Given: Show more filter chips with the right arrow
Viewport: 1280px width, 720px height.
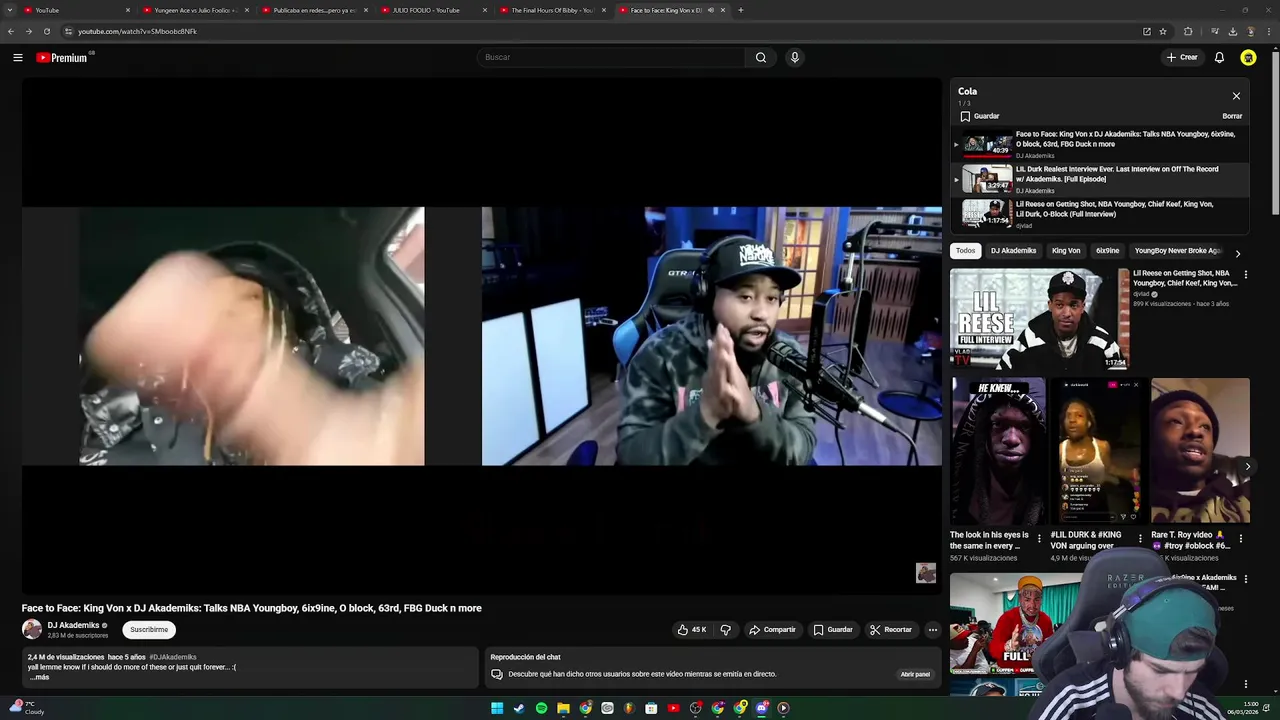Looking at the screenshot, I should [x=1238, y=253].
